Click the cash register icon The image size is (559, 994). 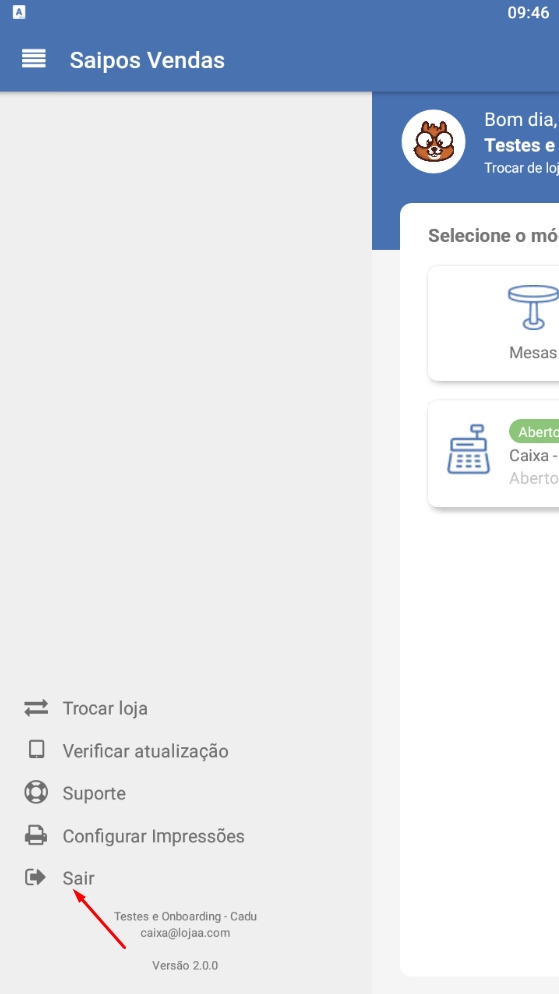tap(469, 449)
